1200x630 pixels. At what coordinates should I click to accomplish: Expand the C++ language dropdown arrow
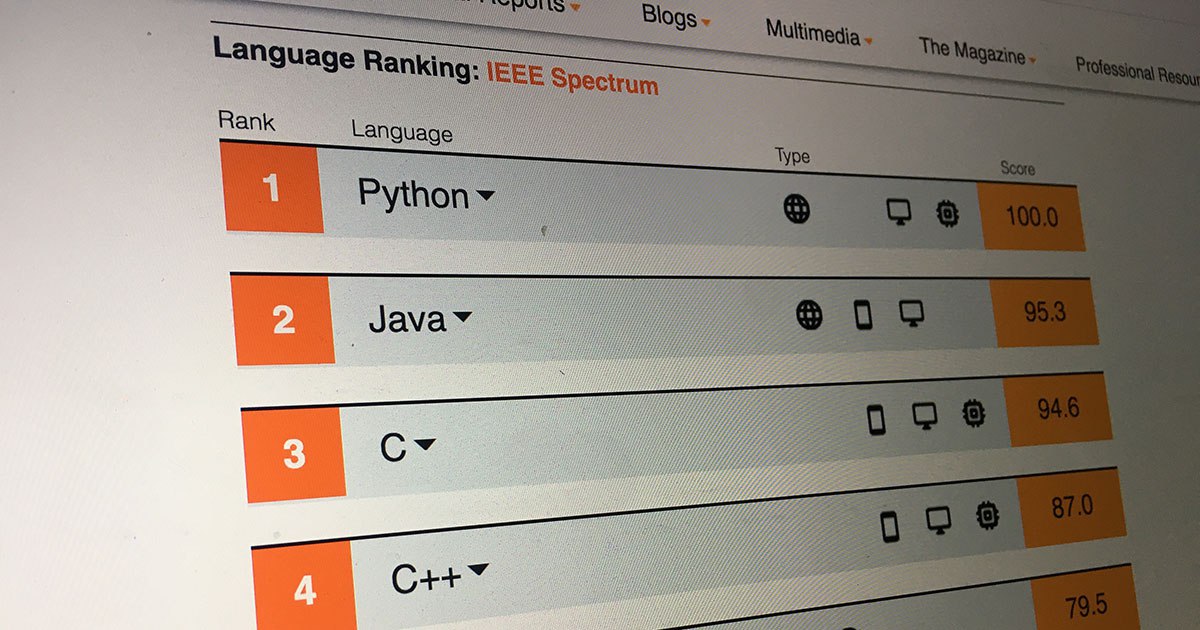pyautogui.click(x=478, y=570)
